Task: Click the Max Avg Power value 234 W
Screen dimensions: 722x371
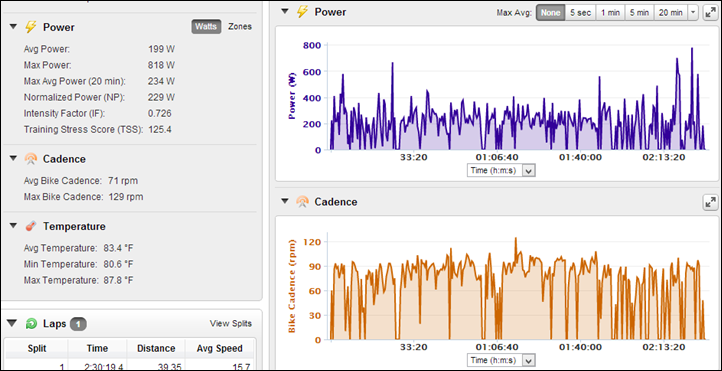Action: pyautogui.click(x=162, y=81)
